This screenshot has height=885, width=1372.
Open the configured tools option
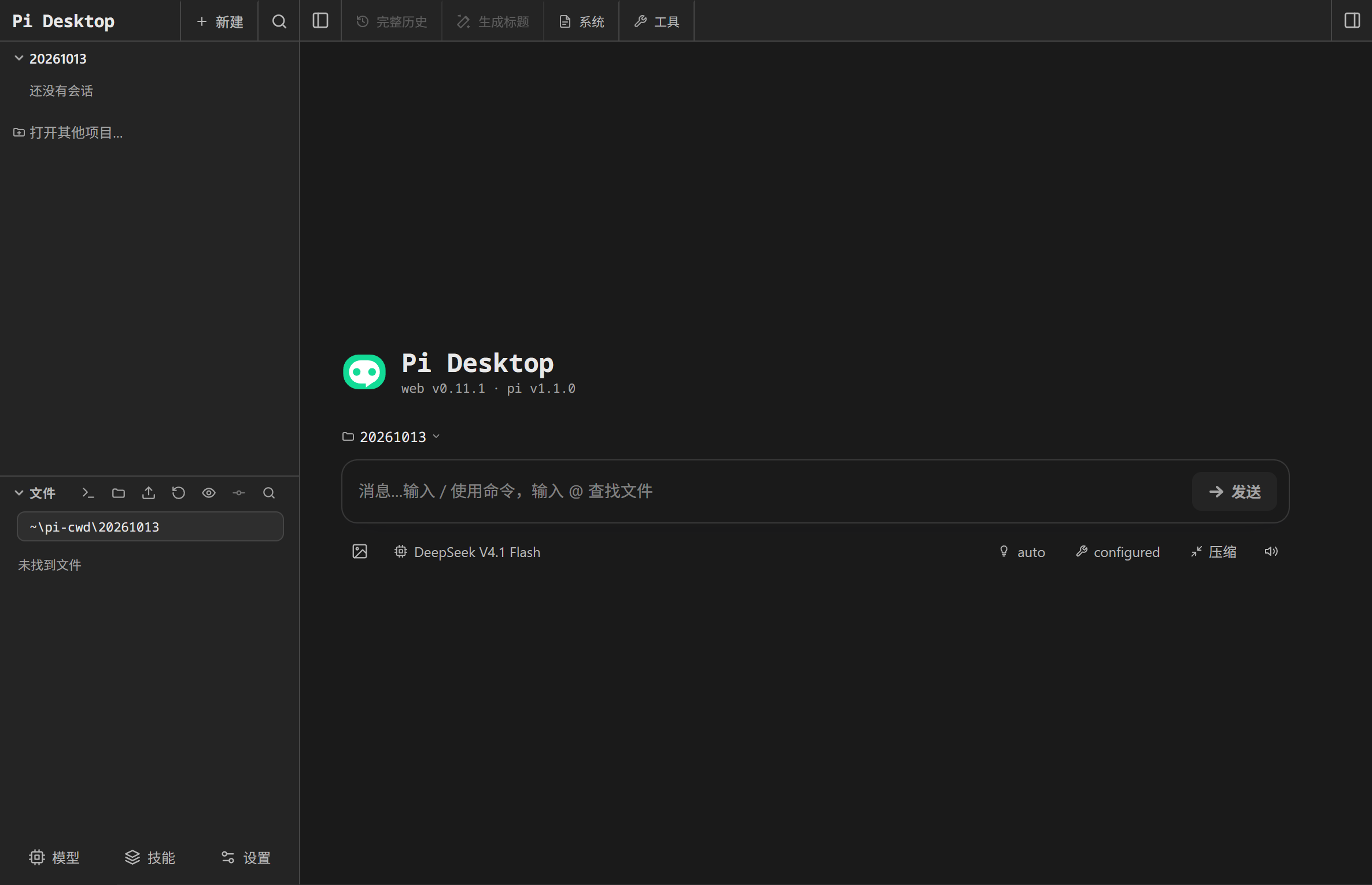(1117, 552)
